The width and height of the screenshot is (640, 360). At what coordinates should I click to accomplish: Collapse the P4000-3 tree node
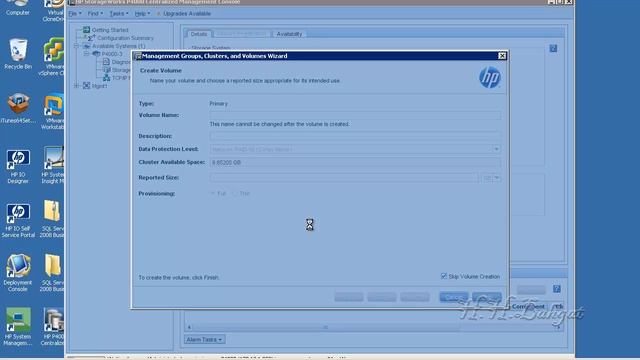coord(87,53)
